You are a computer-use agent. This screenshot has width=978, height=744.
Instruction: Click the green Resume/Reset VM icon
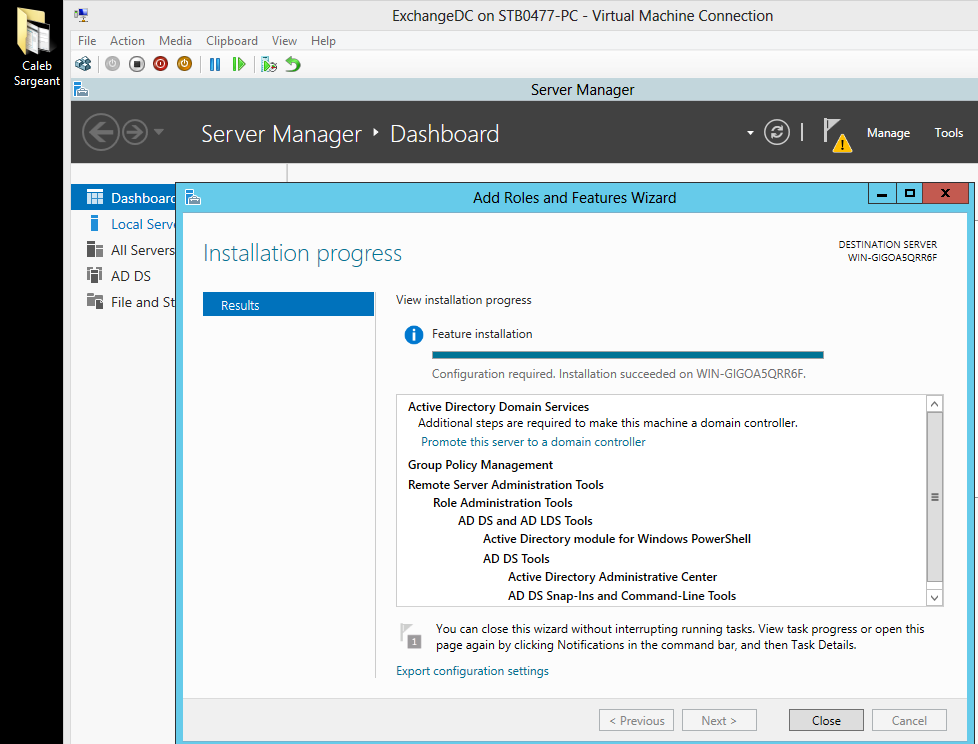(x=239, y=64)
